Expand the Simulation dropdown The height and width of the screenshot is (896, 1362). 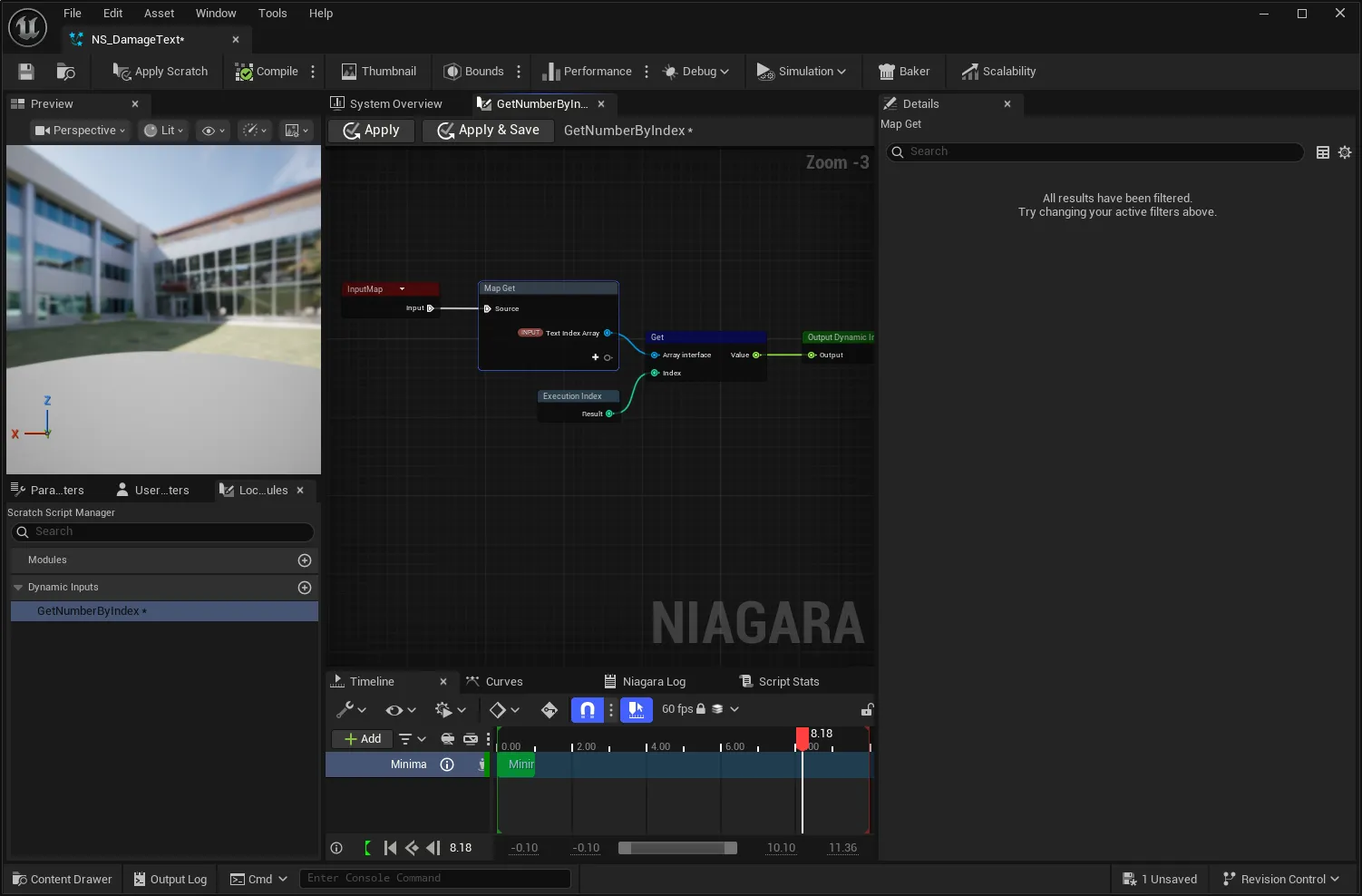point(802,72)
